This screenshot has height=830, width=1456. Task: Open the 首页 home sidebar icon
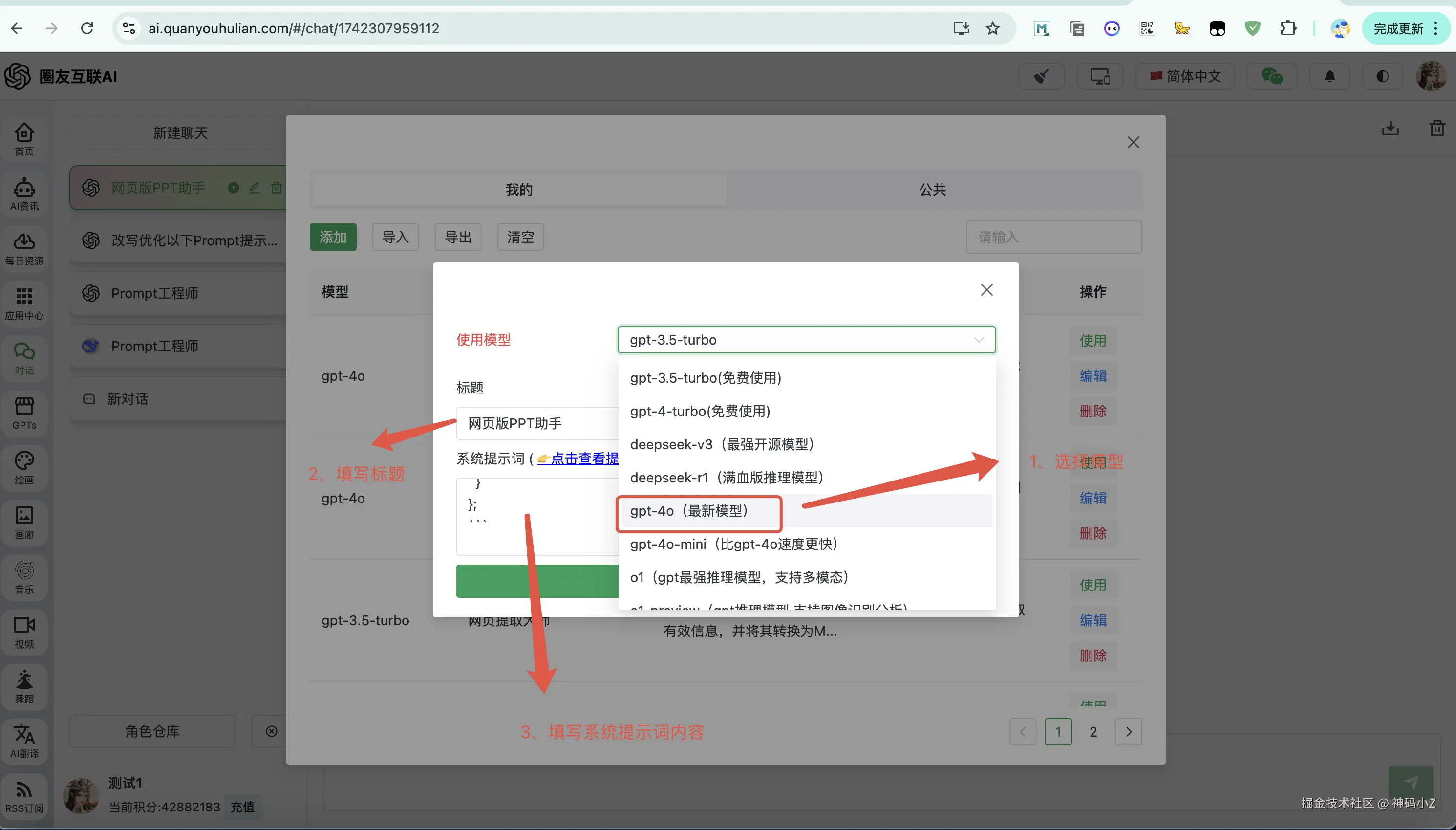[24, 138]
